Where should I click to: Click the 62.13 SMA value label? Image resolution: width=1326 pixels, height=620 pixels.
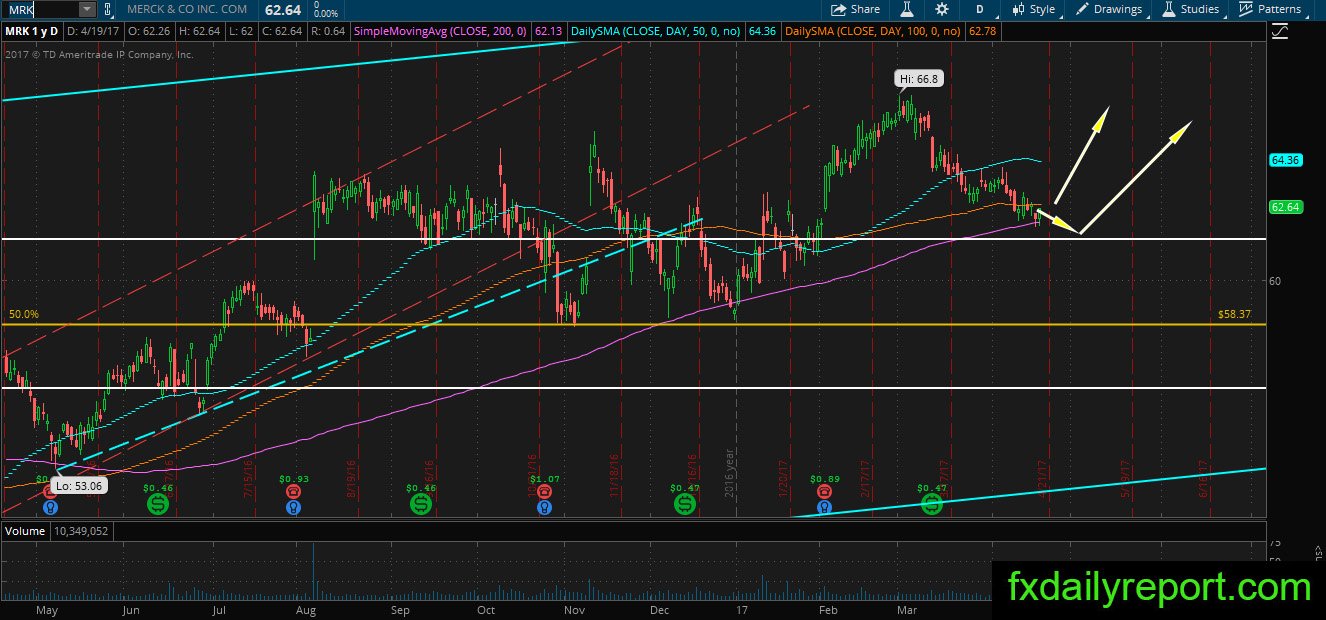click(x=550, y=32)
